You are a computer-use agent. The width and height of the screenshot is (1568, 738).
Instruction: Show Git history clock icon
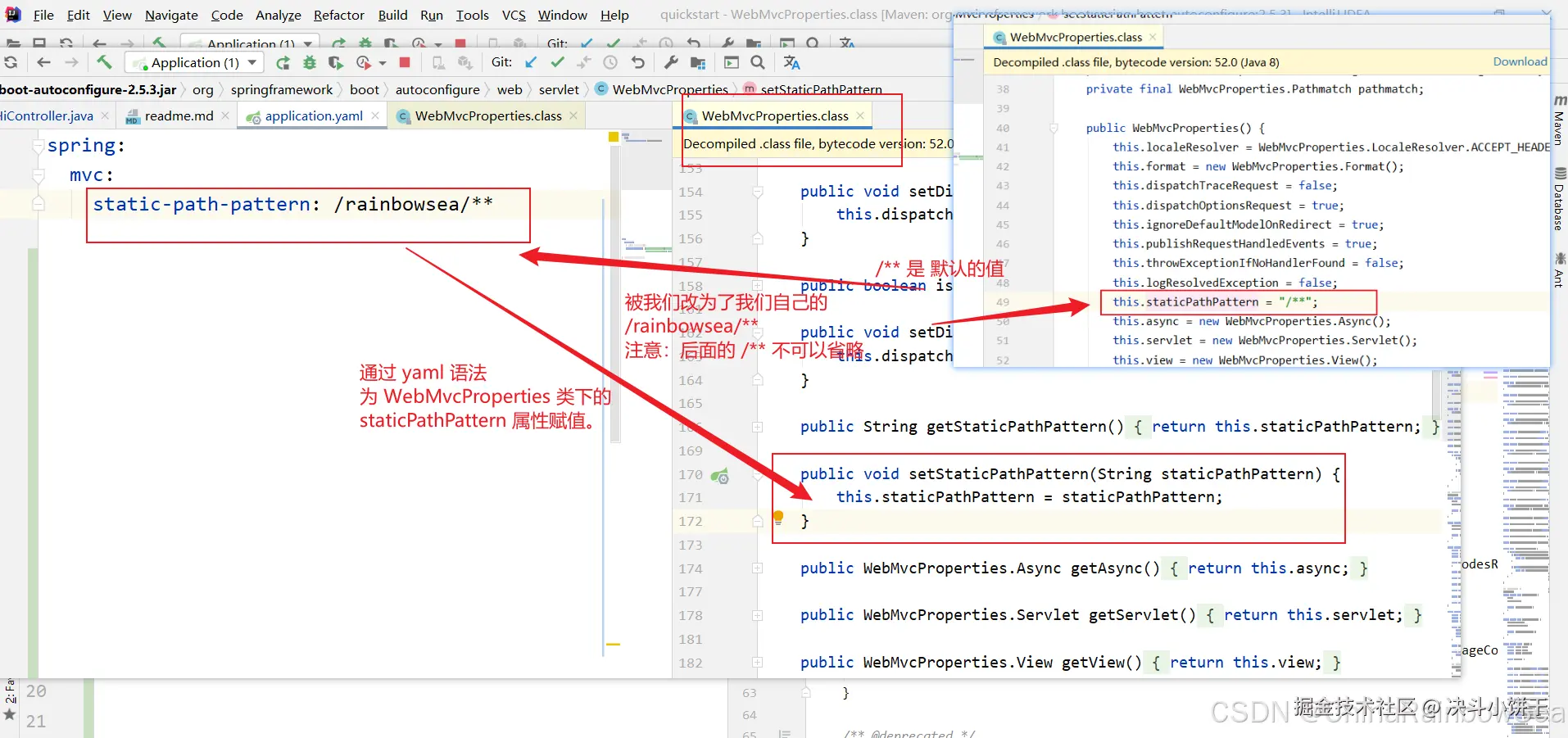pyautogui.click(x=610, y=62)
